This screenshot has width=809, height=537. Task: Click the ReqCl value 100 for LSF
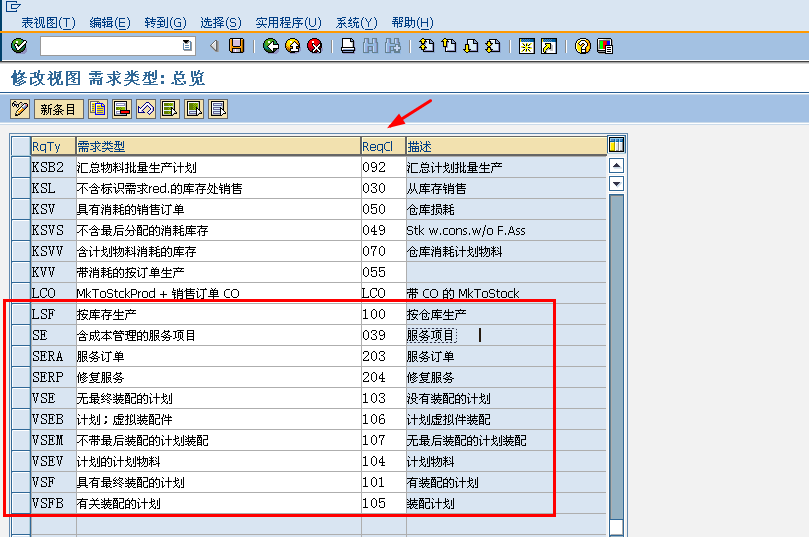[x=383, y=314]
